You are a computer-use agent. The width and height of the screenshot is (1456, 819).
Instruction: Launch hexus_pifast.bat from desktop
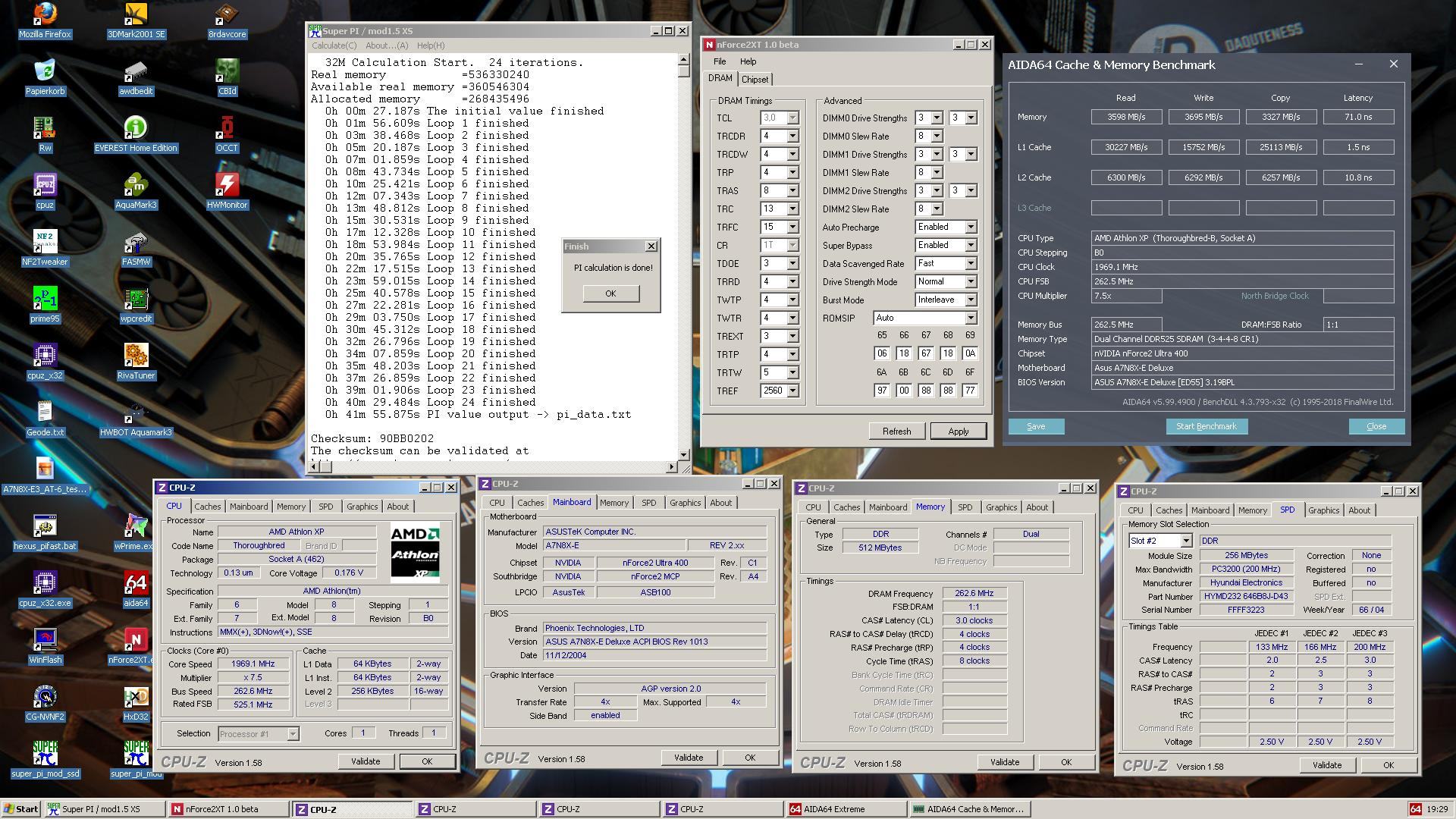coord(45,532)
